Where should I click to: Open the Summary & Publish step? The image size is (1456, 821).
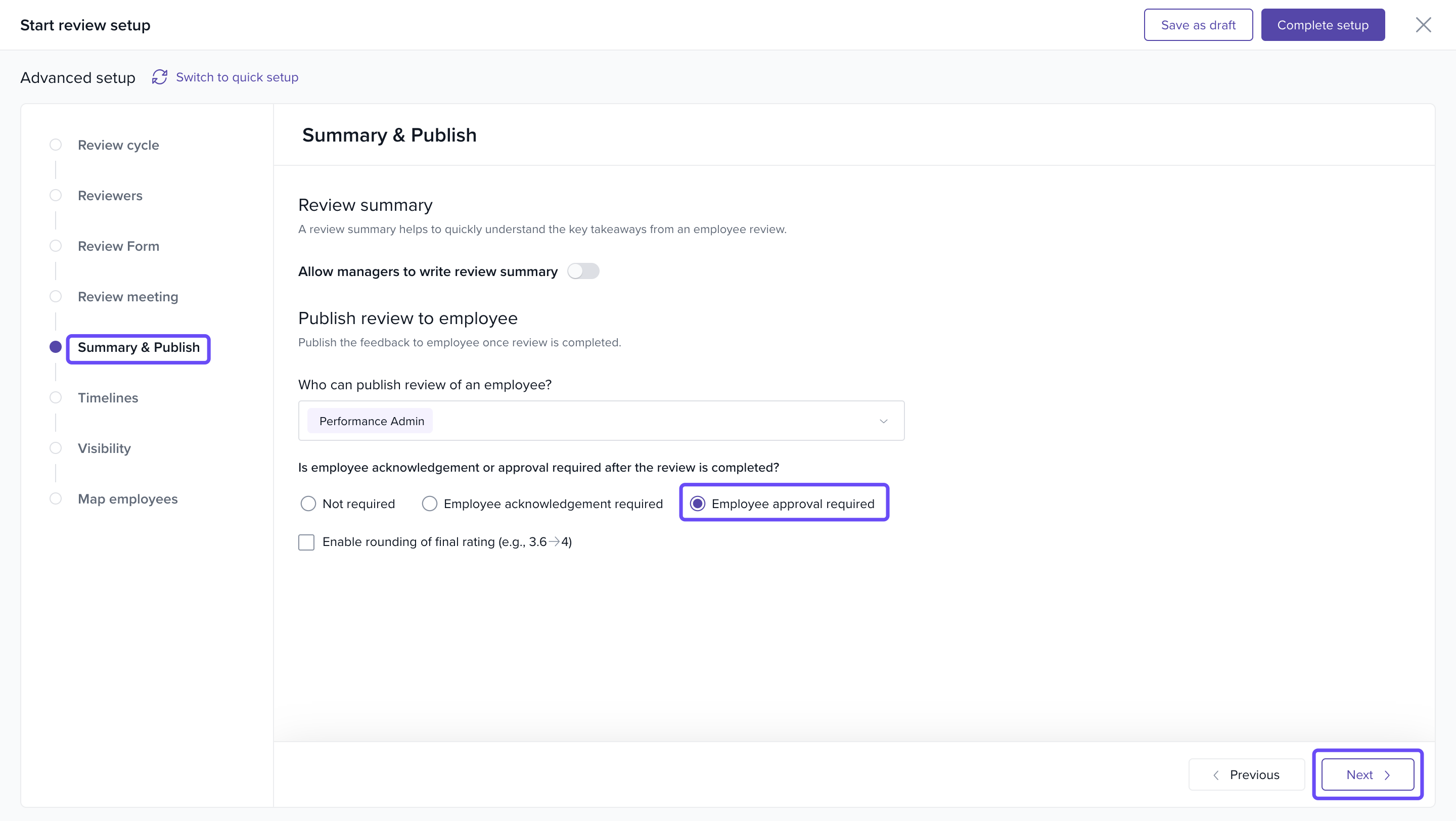[139, 347]
